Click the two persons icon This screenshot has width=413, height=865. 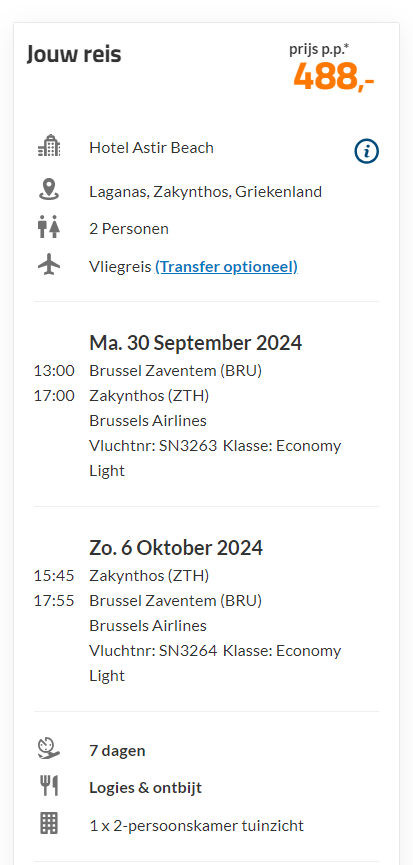tap(49, 228)
